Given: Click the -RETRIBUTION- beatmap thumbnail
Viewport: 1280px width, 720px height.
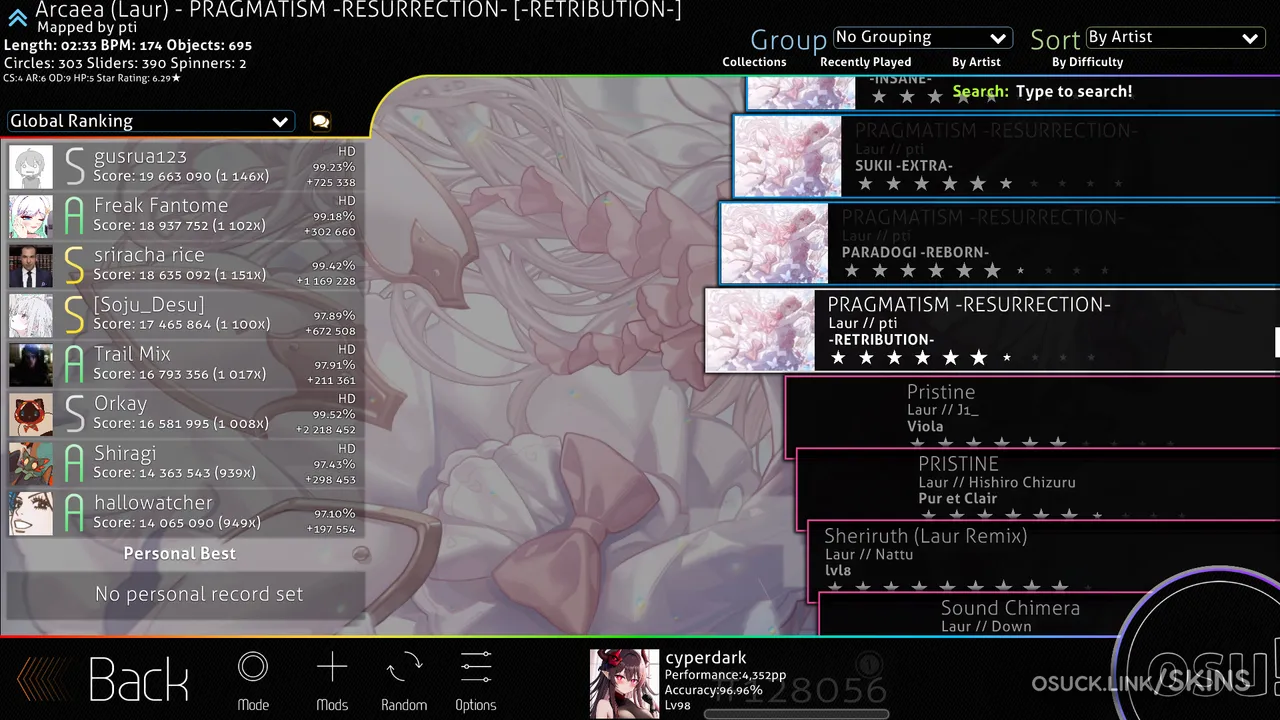Looking at the screenshot, I should (761, 331).
